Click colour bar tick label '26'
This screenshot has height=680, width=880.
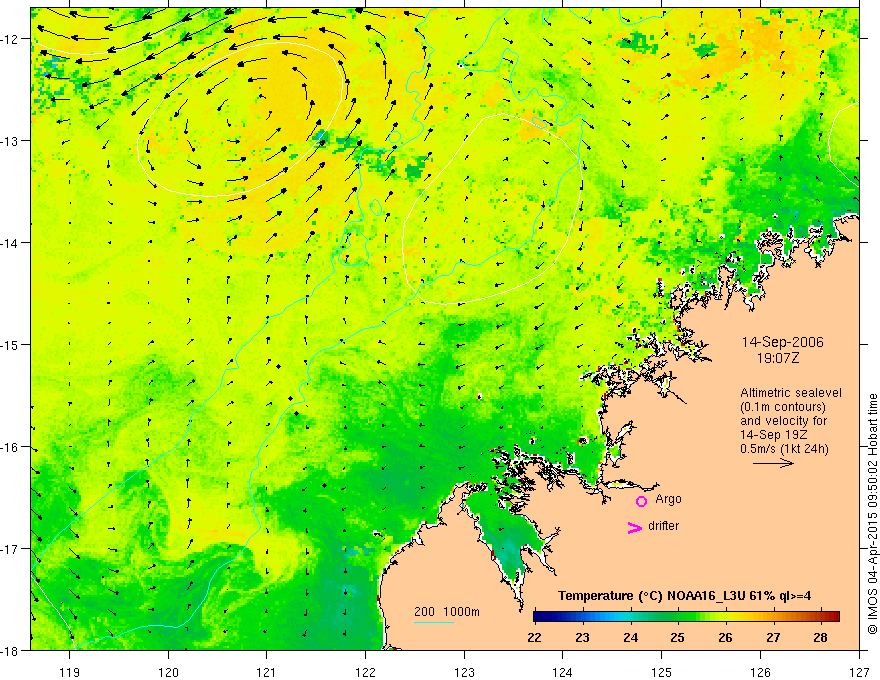(725, 637)
